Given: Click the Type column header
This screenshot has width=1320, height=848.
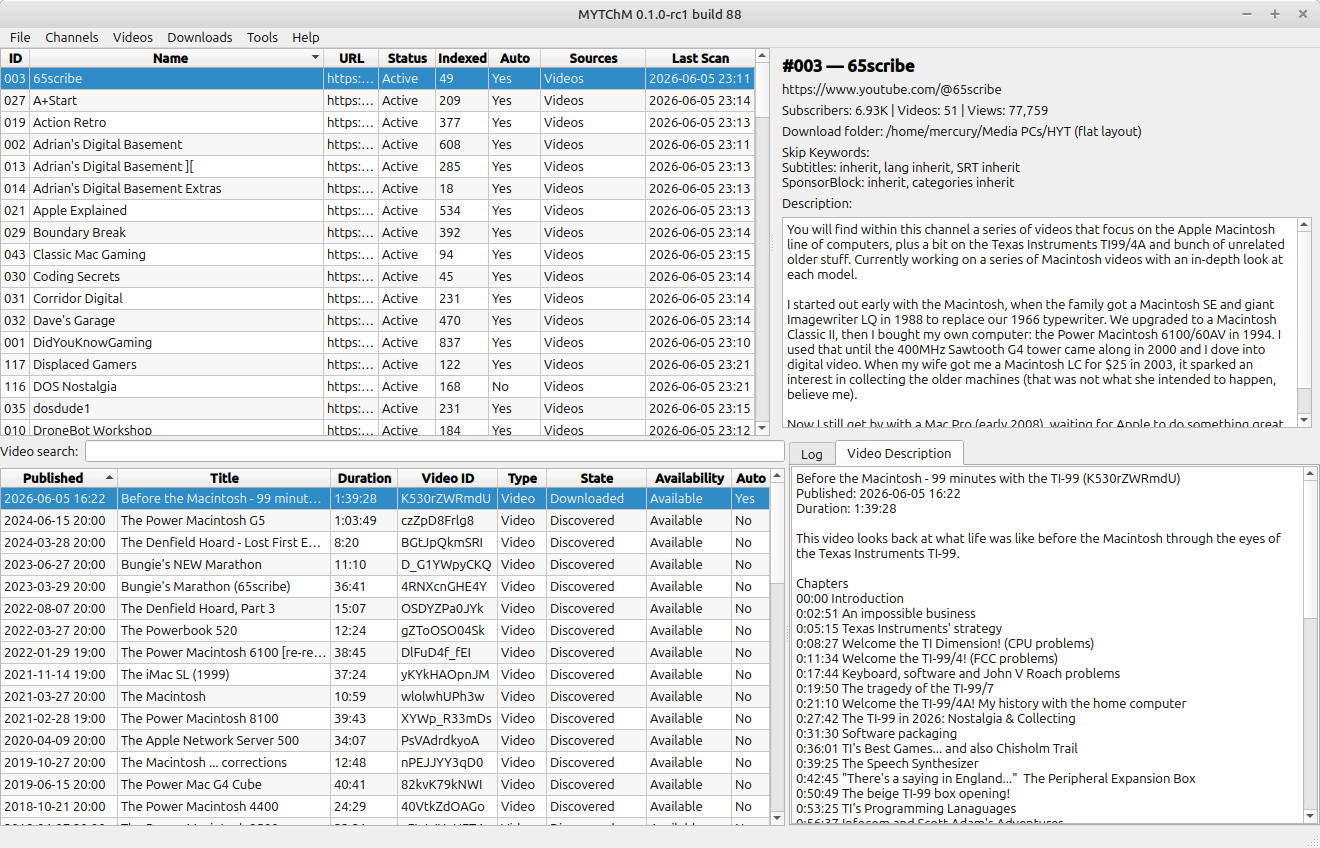Looking at the screenshot, I should [522, 478].
